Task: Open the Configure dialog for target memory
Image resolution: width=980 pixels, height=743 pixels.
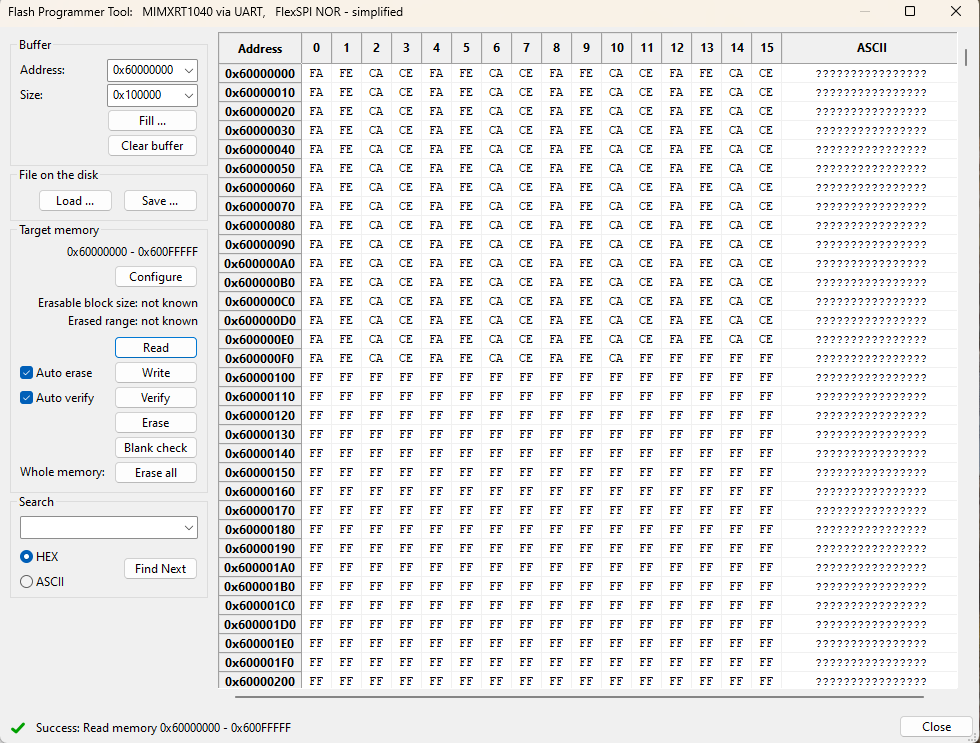Action: (155, 276)
